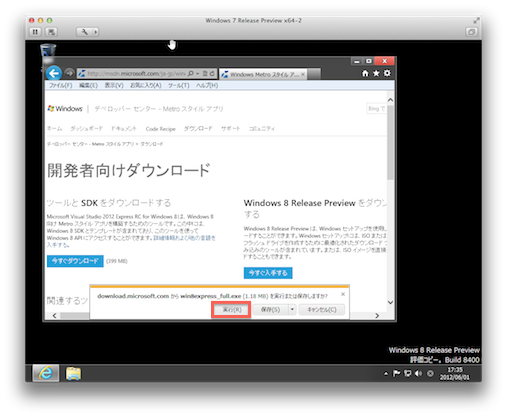The image size is (507, 417).
Task: Click the network tray icon
Action: (407, 374)
